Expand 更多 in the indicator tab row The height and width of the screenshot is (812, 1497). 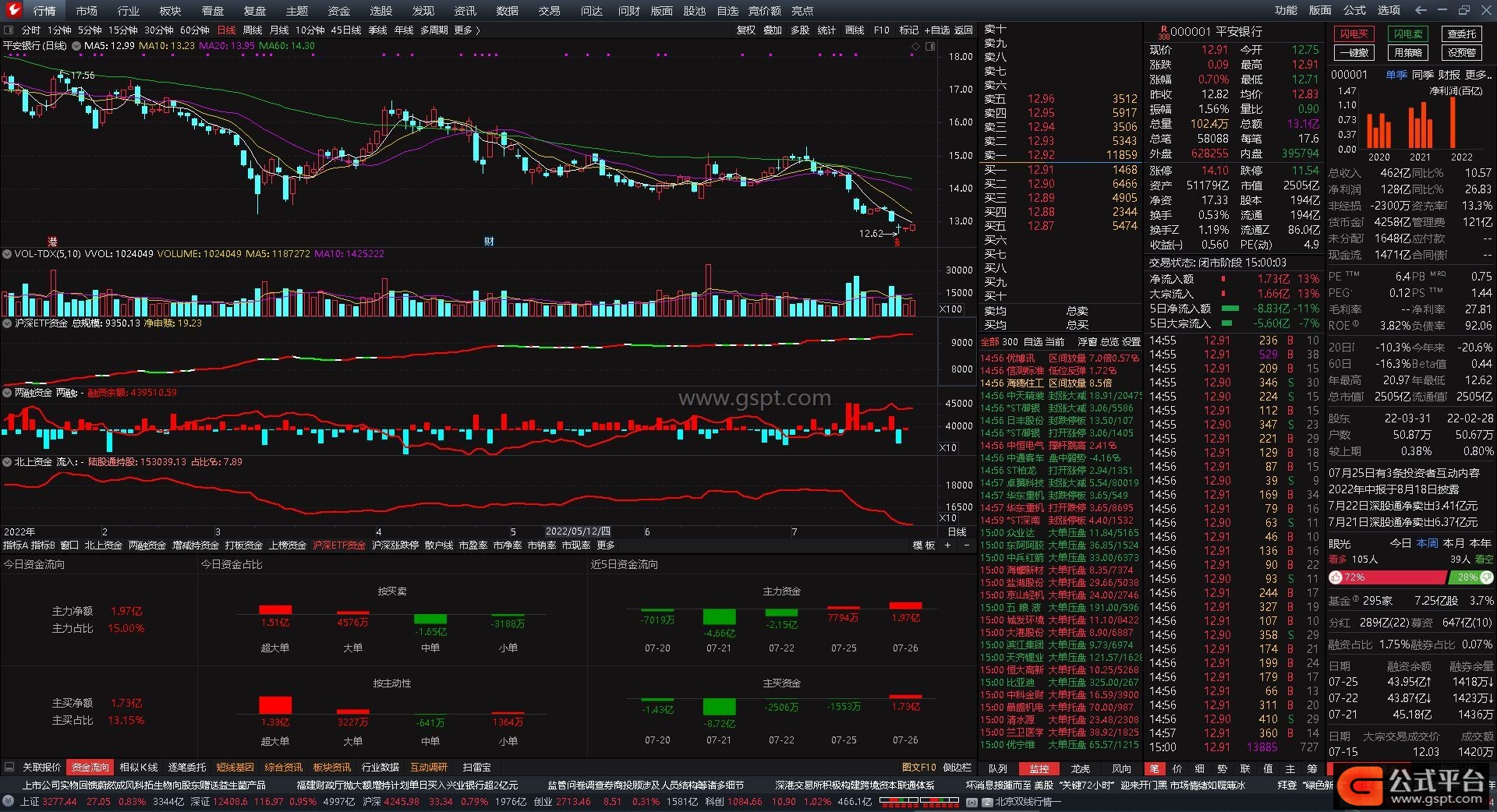(x=606, y=545)
